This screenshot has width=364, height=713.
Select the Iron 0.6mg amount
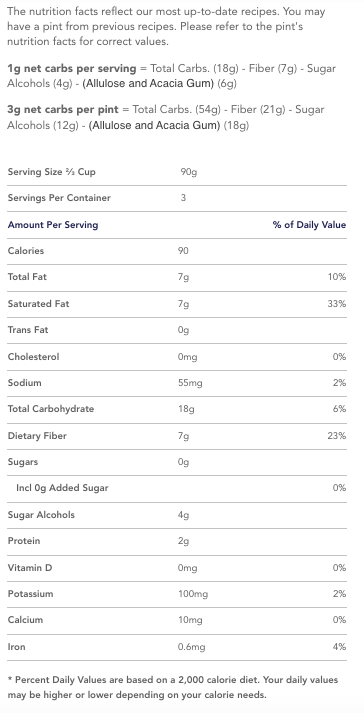click(x=192, y=647)
